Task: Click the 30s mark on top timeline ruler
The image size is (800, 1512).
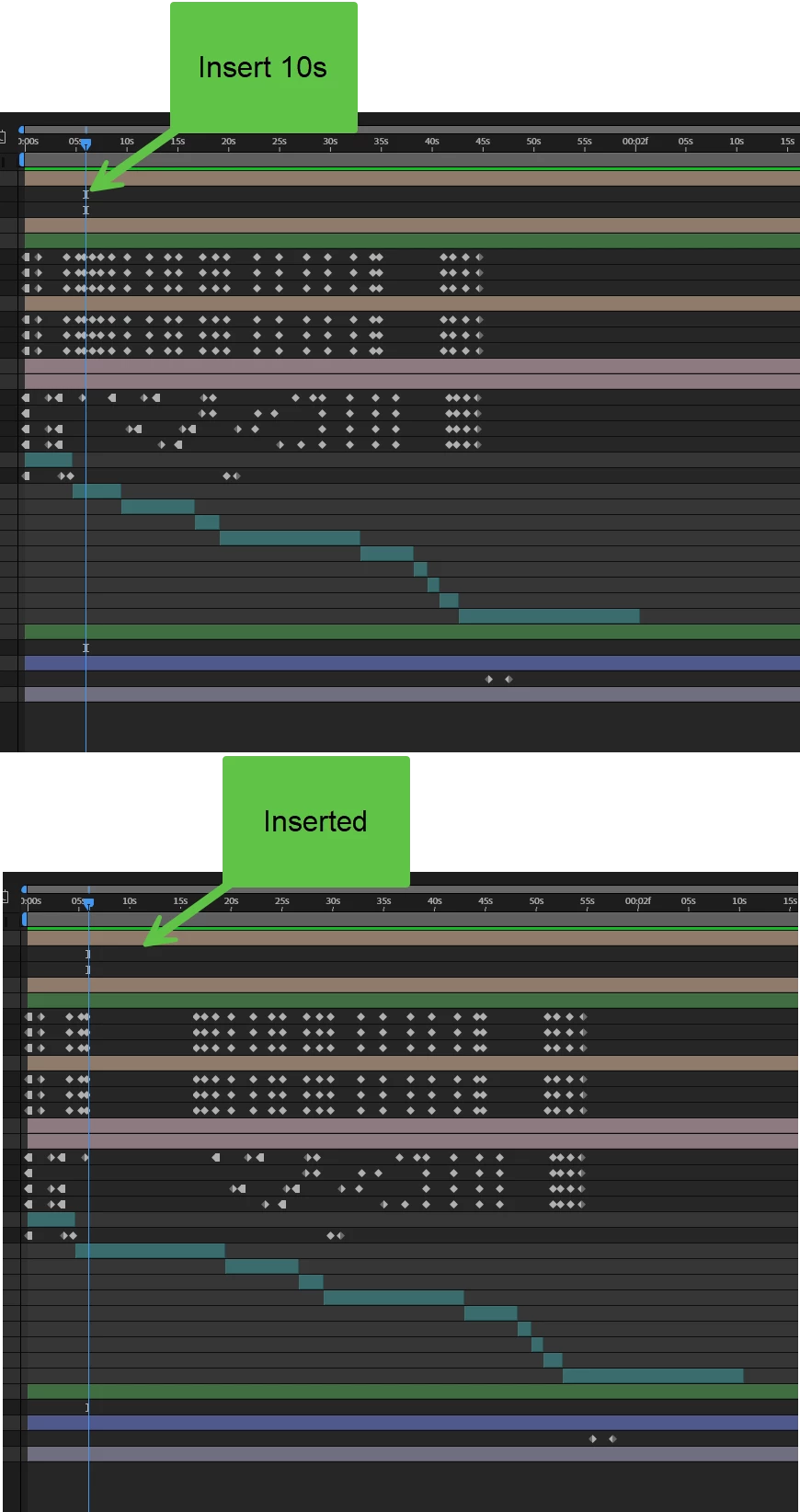Action: pos(330,142)
